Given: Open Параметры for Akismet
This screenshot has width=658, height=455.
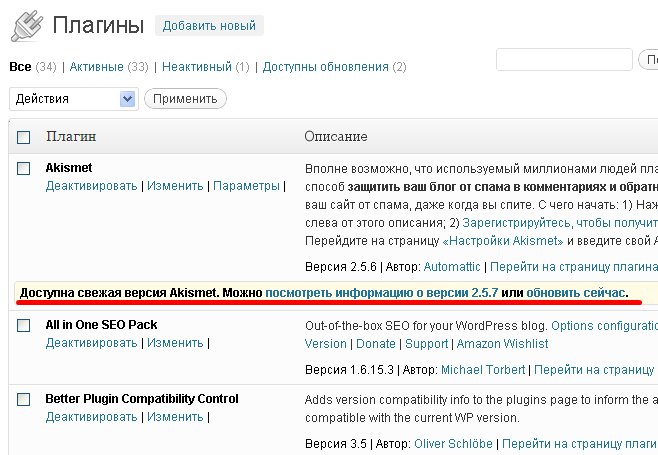Looking at the screenshot, I should [246, 186].
